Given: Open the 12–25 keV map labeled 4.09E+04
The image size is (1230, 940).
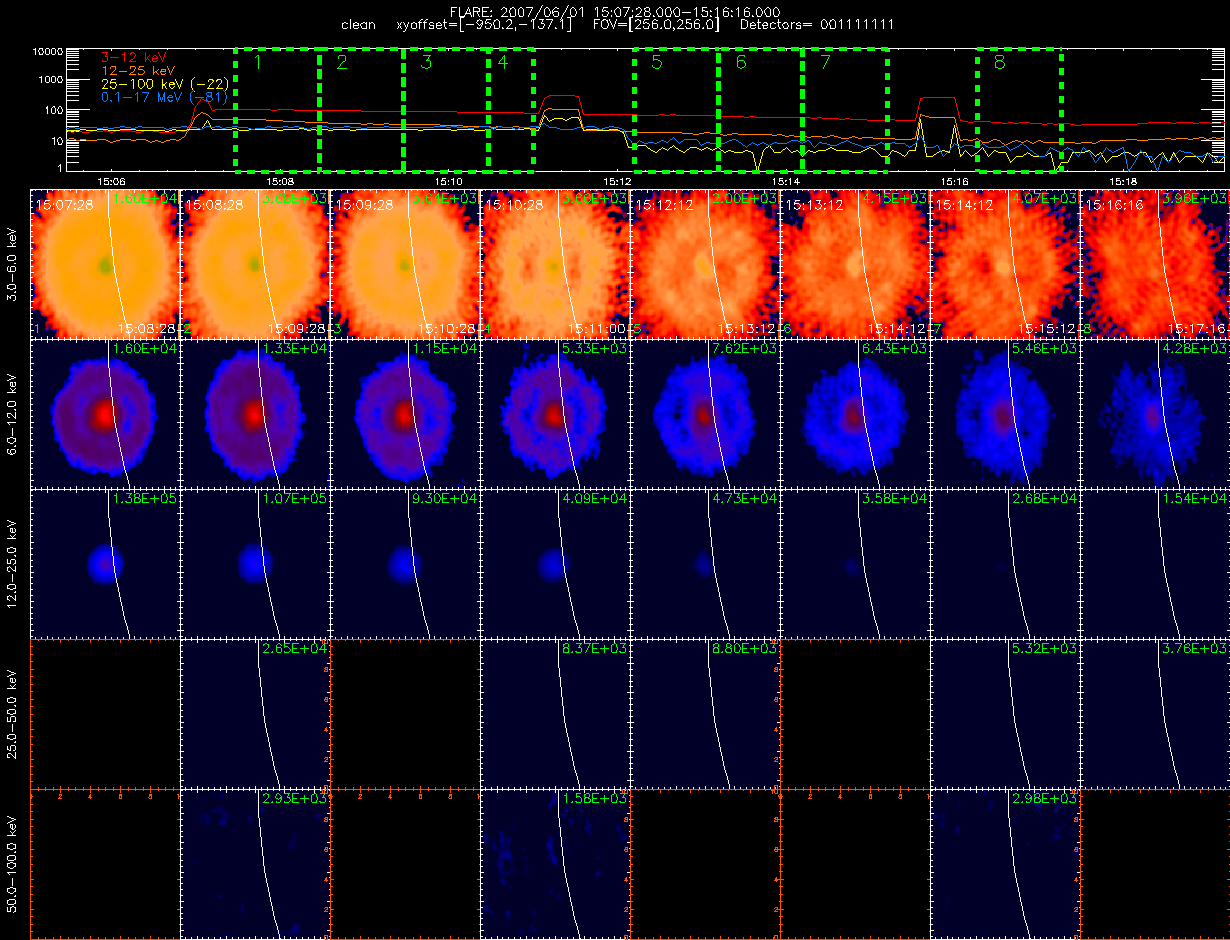Looking at the screenshot, I should 555,563.
